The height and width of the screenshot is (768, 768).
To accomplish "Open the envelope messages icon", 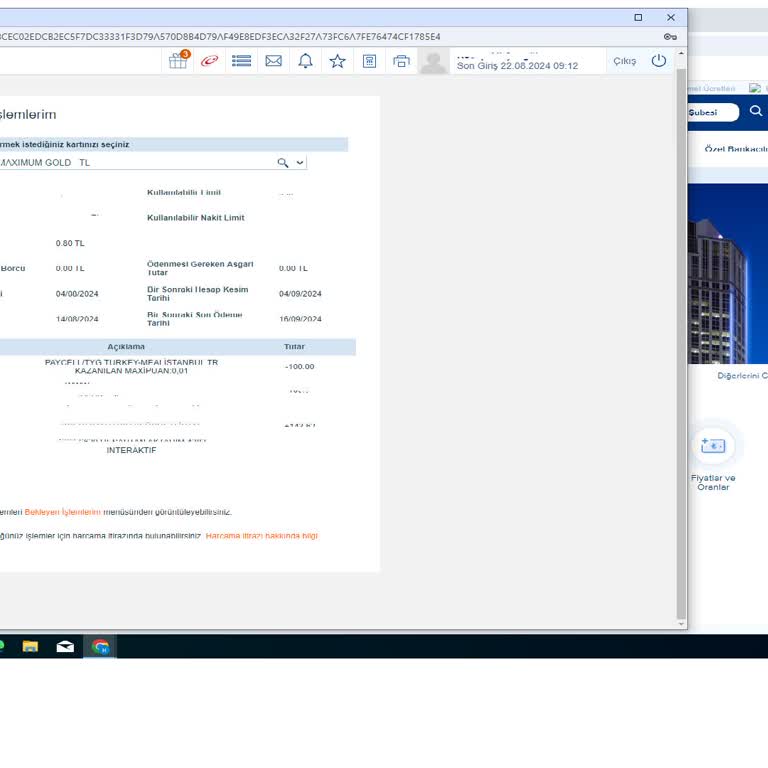I will [x=273, y=61].
